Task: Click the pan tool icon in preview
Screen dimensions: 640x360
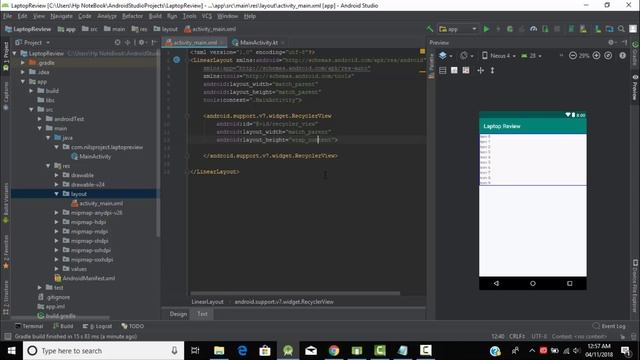Action: pyautogui.click(x=480, y=71)
